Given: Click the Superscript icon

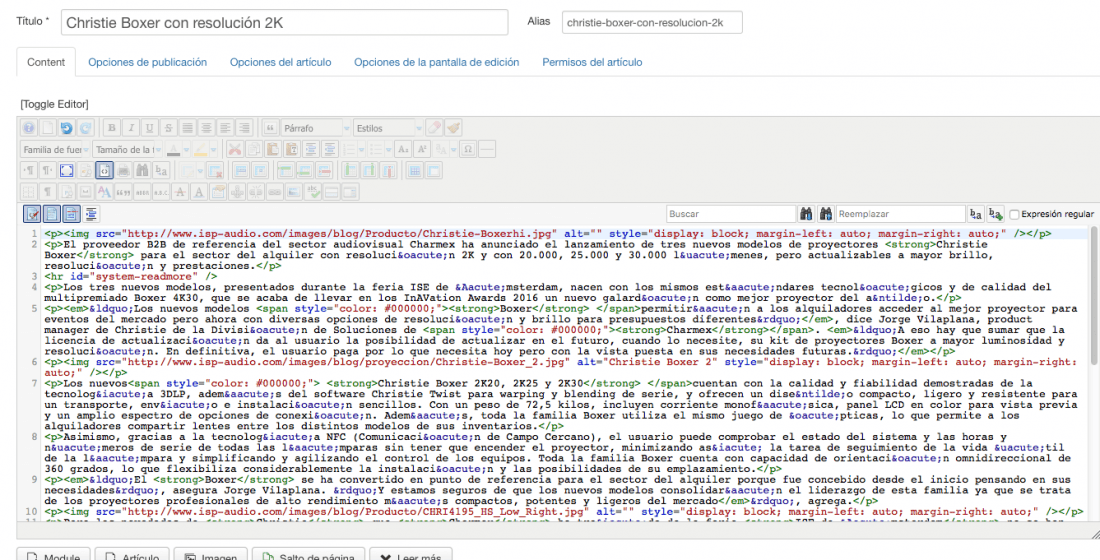Looking at the screenshot, I should (x=422, y=149).
